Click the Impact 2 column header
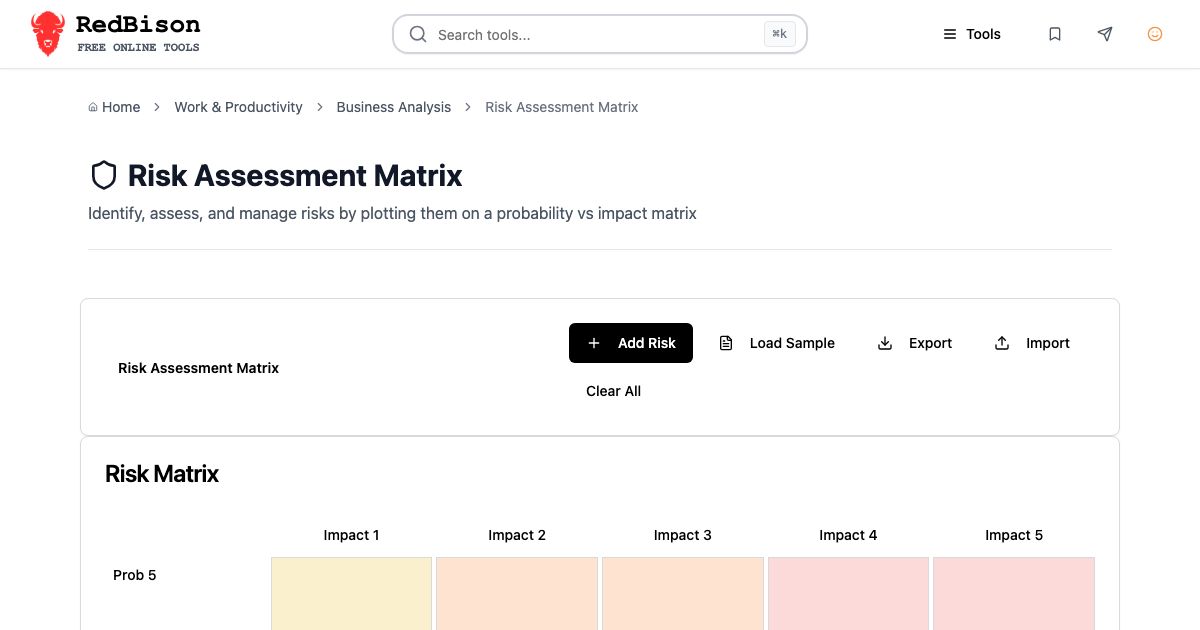This screenshot has width=1200, height=630. pos(517,535)
